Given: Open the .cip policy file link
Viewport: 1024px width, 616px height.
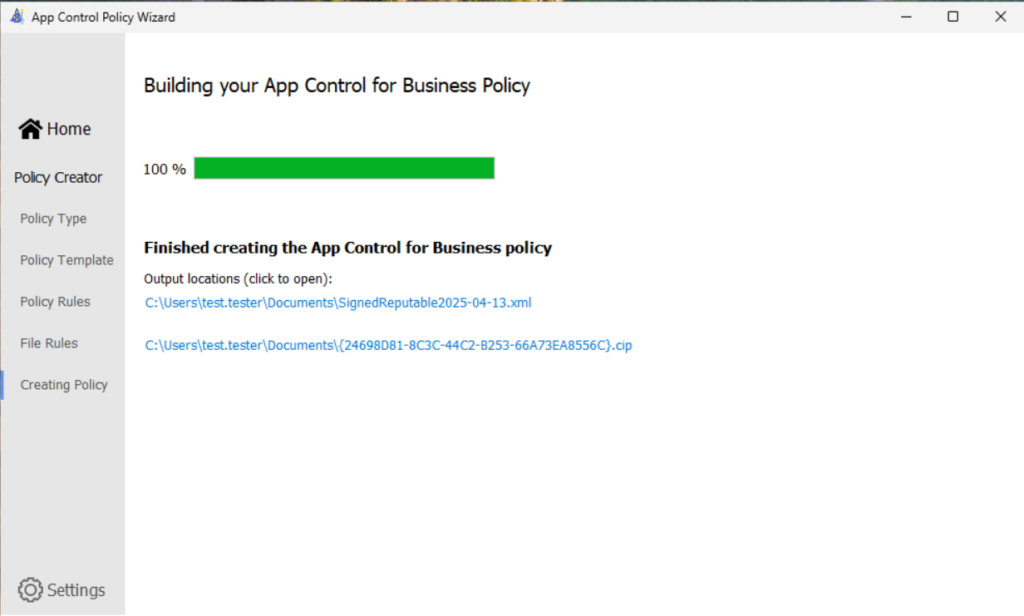Looking at the screenshot, I should (388, 345).
